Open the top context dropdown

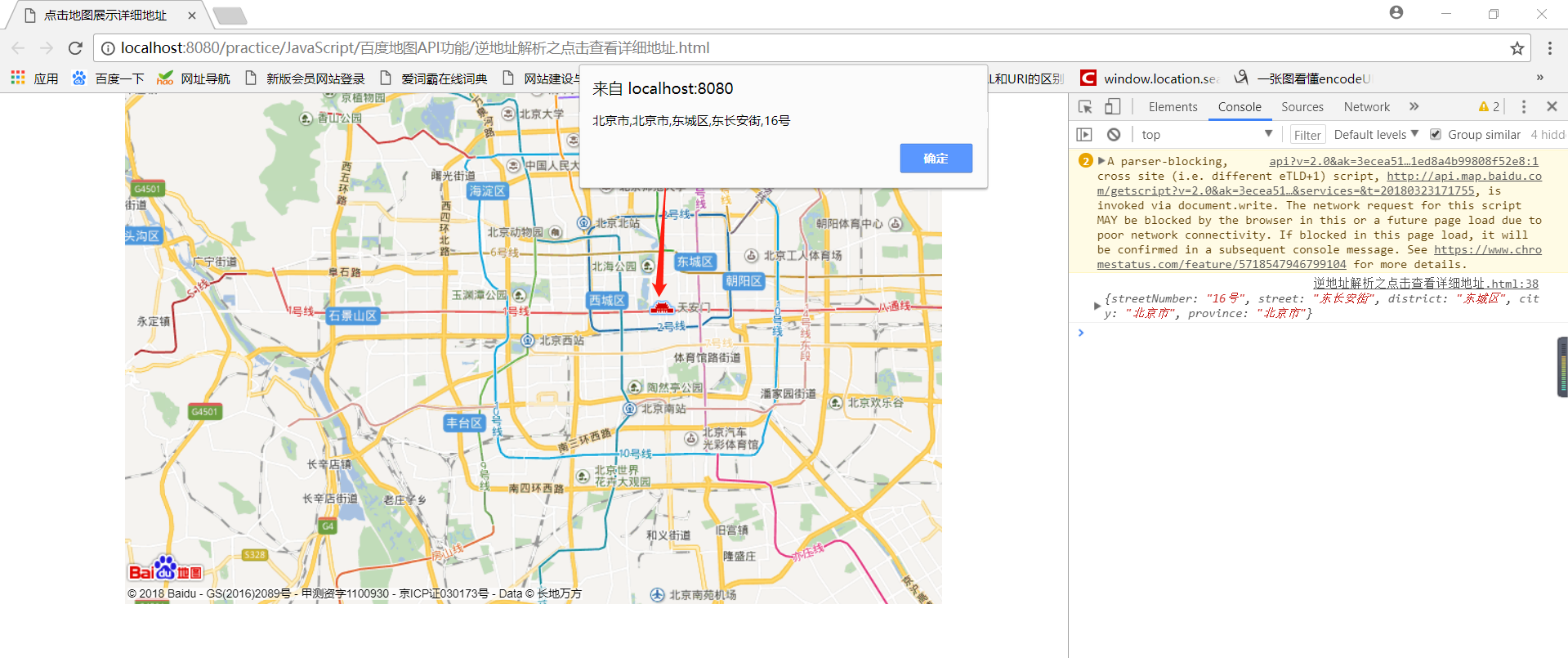1207,135
